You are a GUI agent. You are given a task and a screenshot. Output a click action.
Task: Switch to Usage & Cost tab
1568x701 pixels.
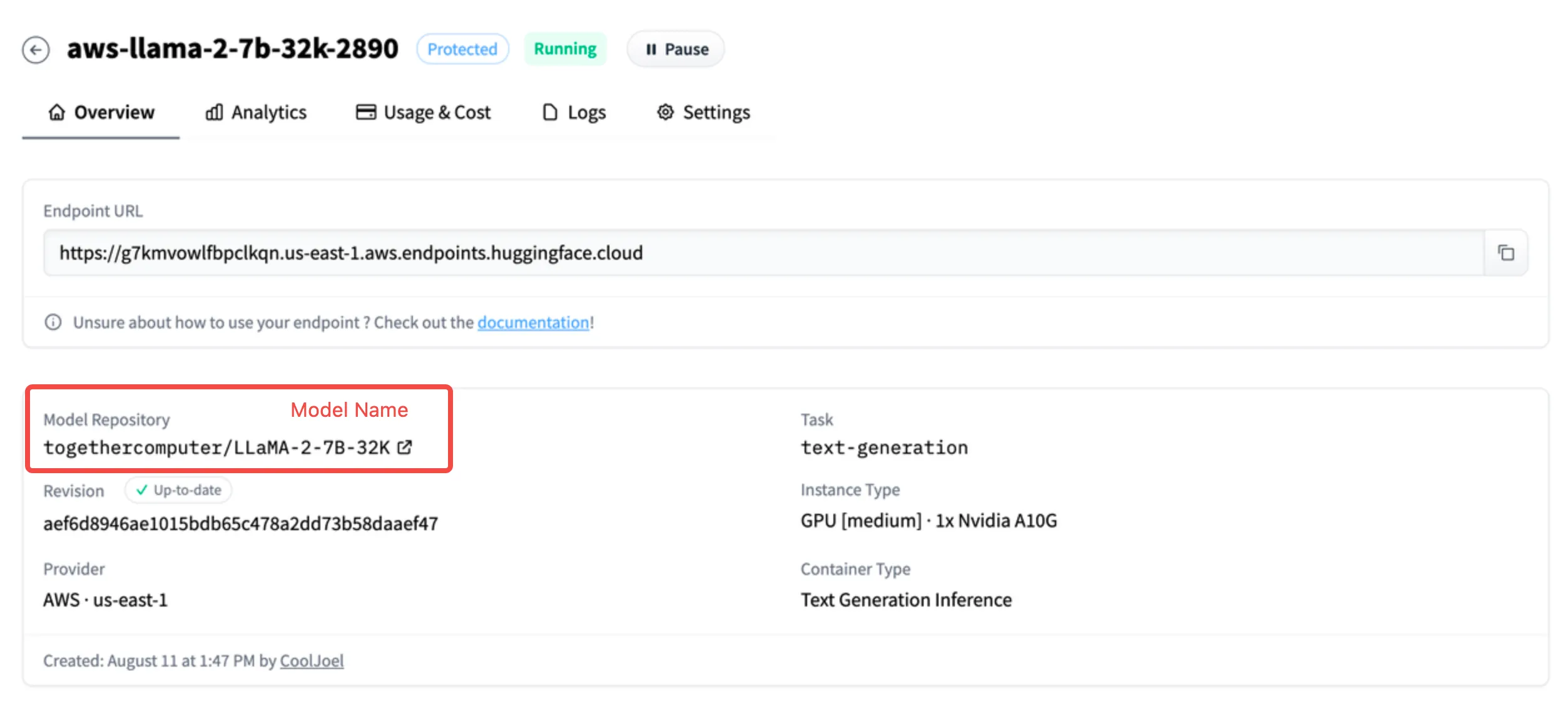click(437, 113)
